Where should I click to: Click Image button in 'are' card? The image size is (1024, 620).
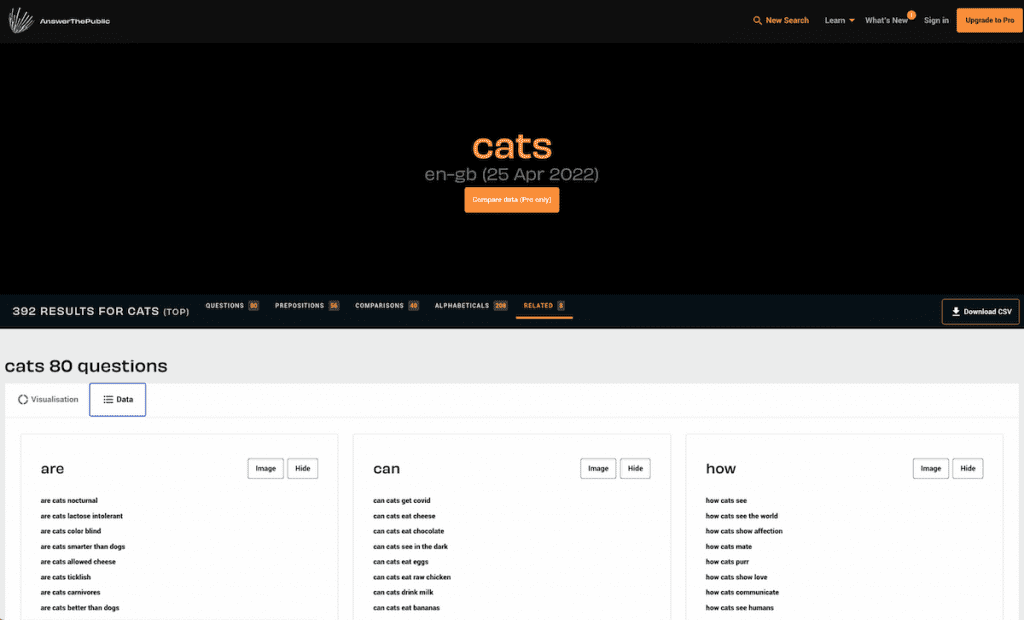[265, 468]
